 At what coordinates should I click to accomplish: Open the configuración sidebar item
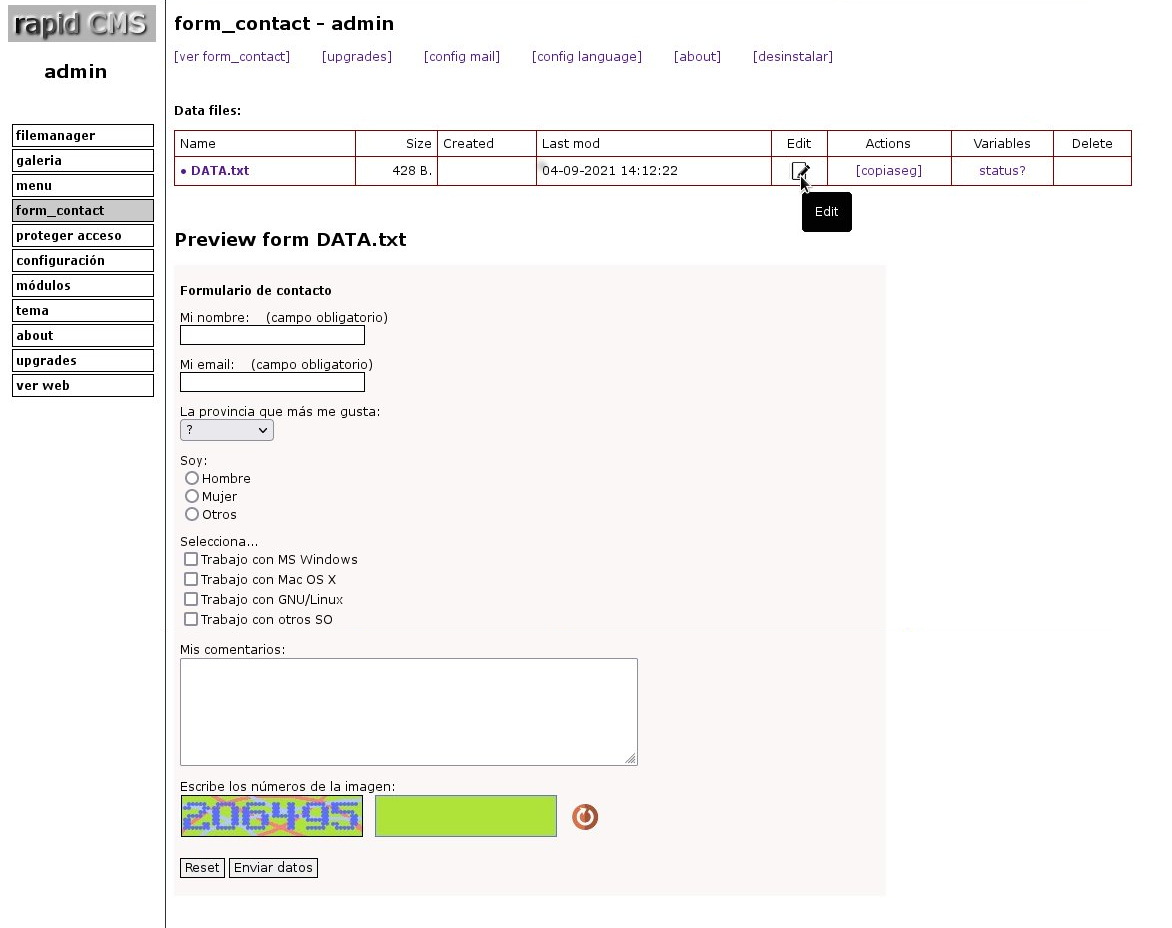83,260
